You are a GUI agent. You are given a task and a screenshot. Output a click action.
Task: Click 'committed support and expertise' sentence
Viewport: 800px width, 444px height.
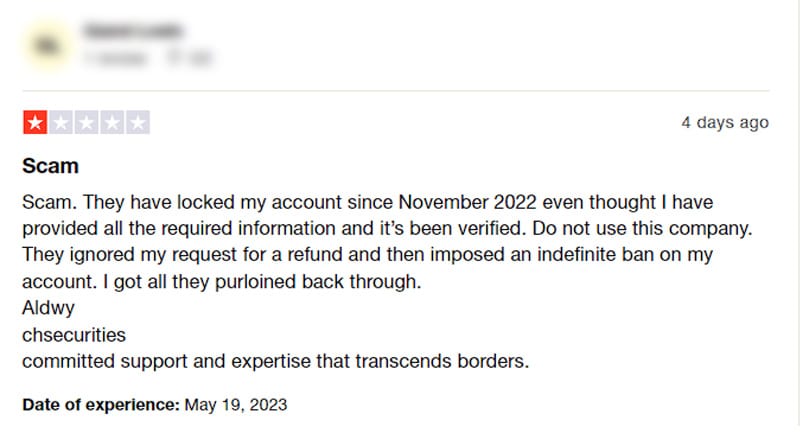click(276, 361)
